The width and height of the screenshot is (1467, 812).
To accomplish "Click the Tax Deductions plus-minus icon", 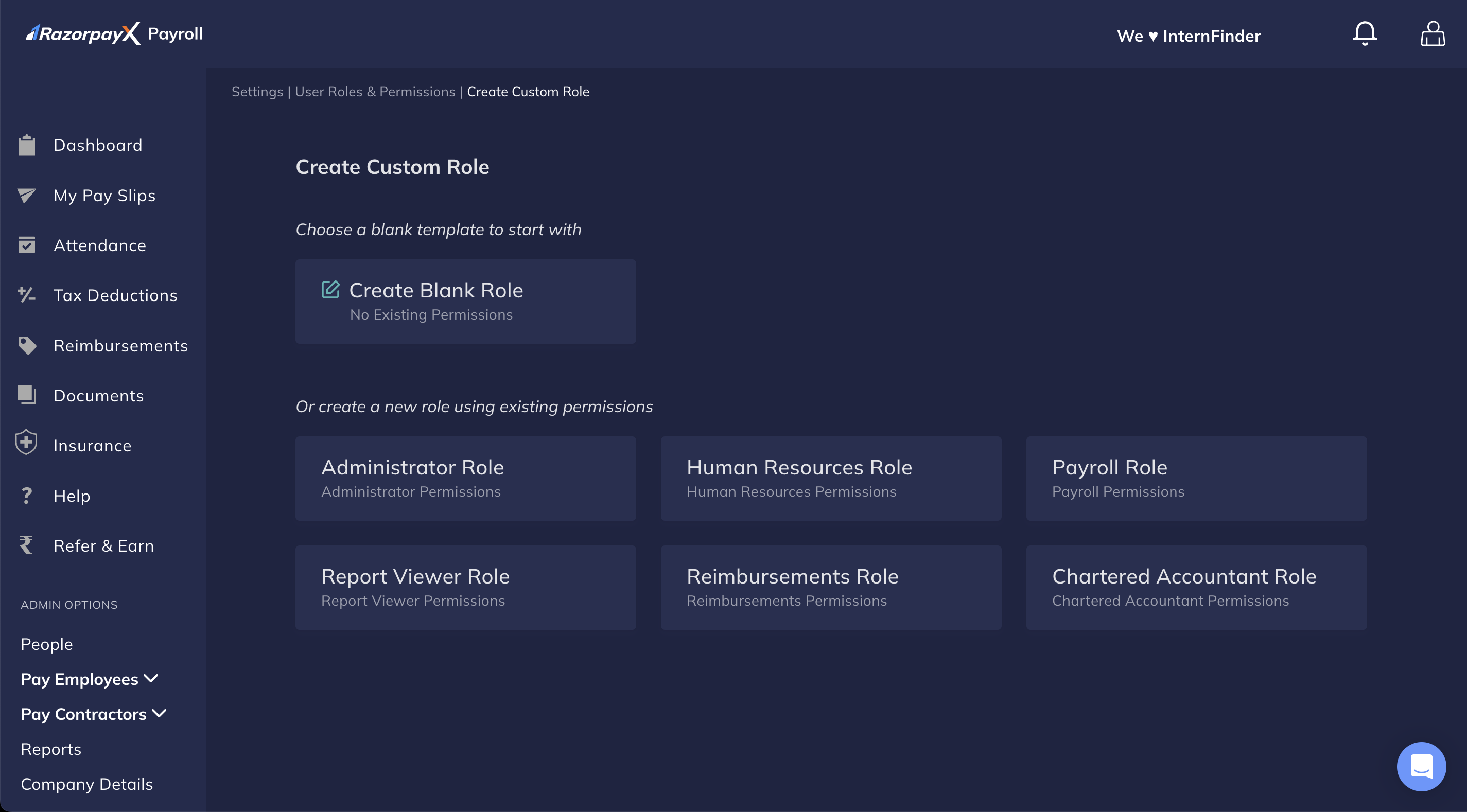I will (x=26, y=295).
